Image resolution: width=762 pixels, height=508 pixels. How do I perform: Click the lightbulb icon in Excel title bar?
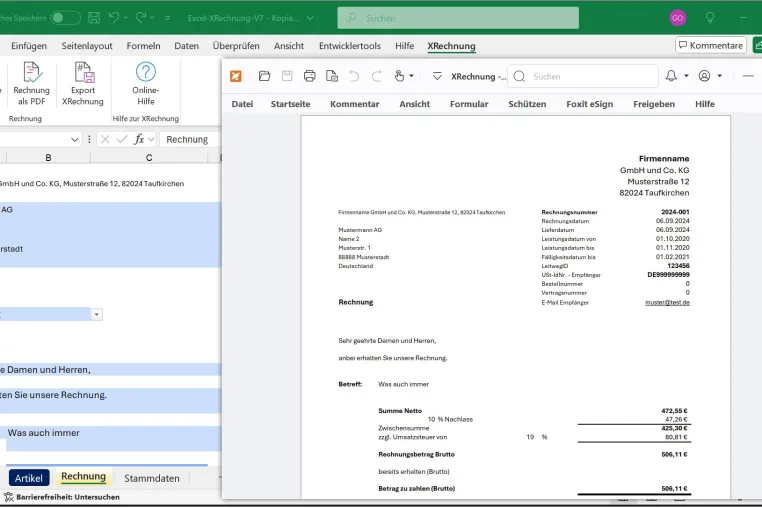click(710, 18)
